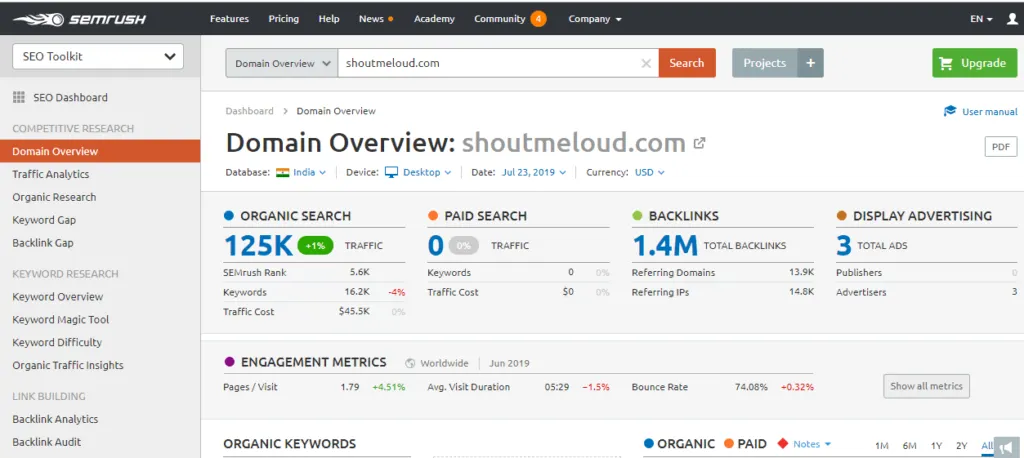Click the 16.2K organic Keywords value
Screen dimensions: 1024x458
tap(357, 292)
